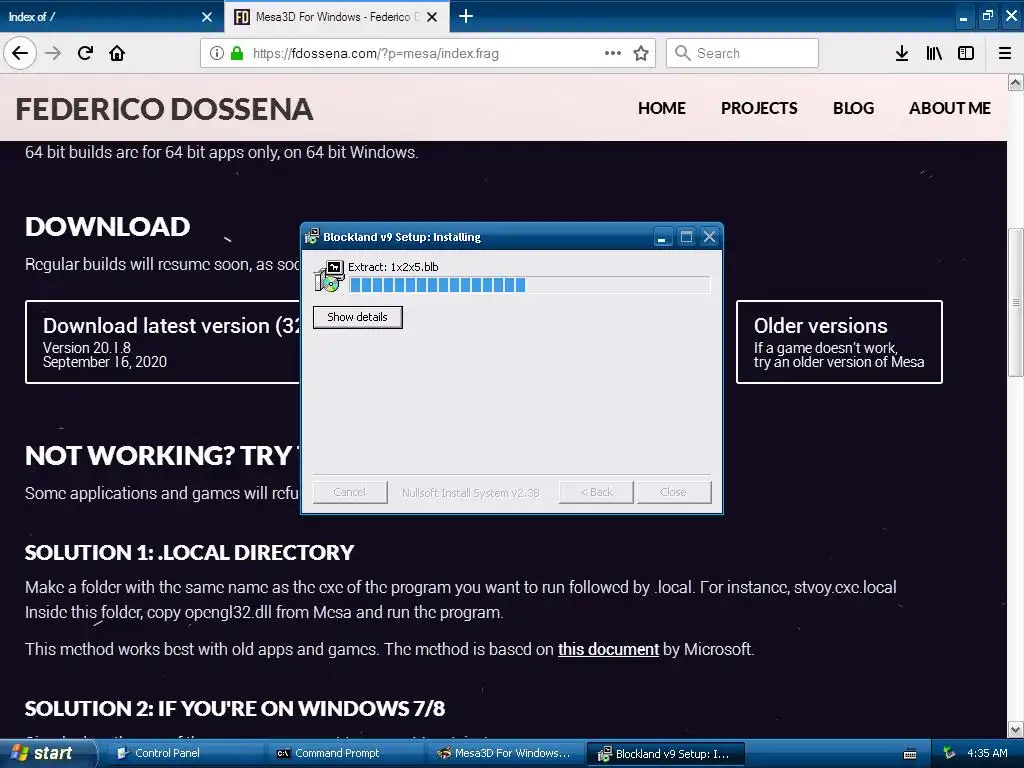Follow the 'this document' link
This screenshot has width=1024, height=768.
point(608,649)
